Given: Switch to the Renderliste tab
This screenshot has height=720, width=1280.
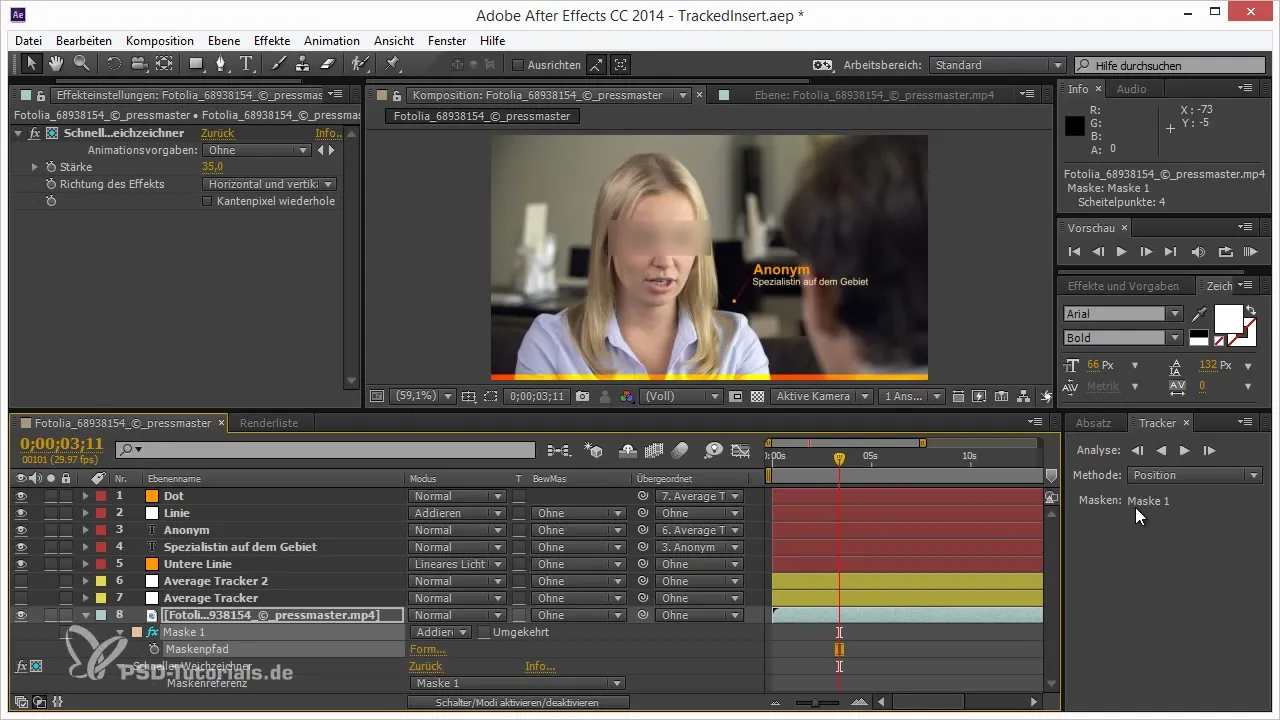Looking at the screenshot, I should pos(268,423).
